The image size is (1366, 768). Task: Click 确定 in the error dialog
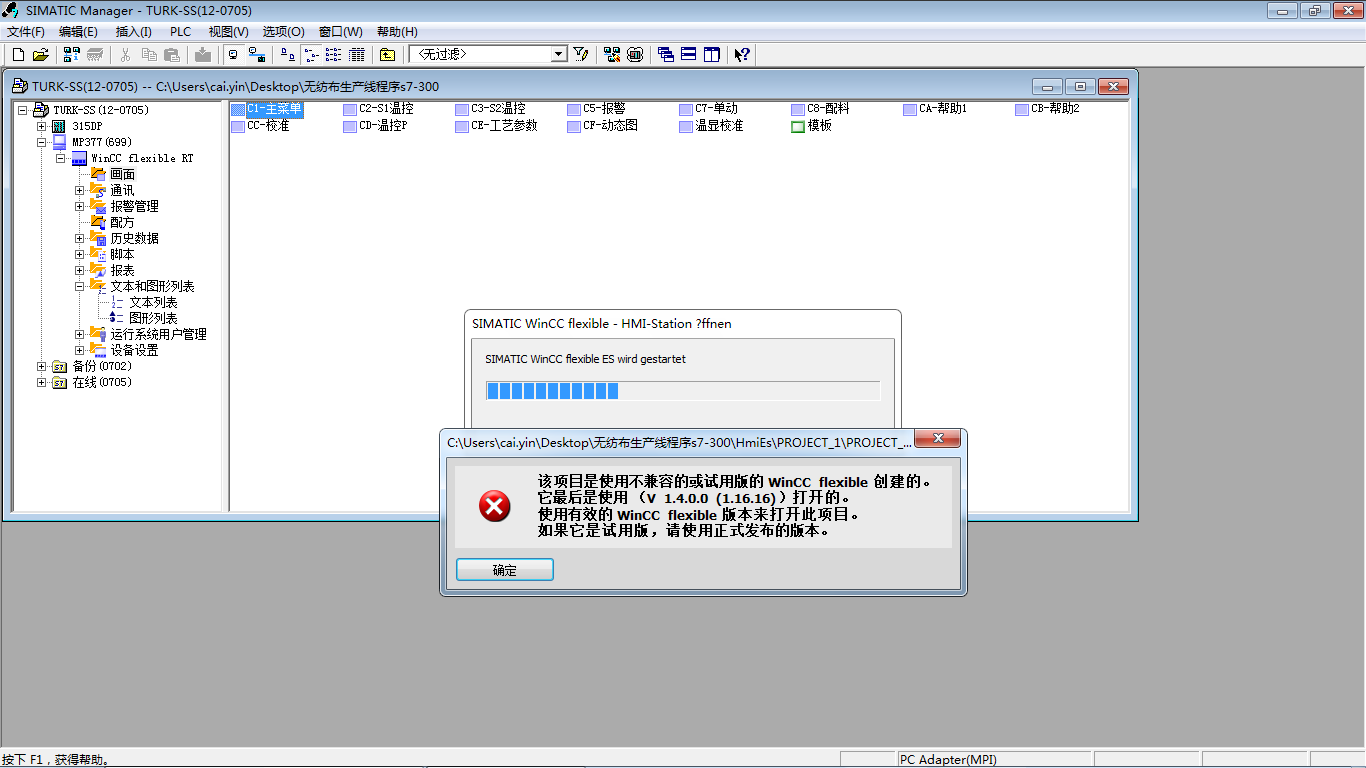[505, 570]
